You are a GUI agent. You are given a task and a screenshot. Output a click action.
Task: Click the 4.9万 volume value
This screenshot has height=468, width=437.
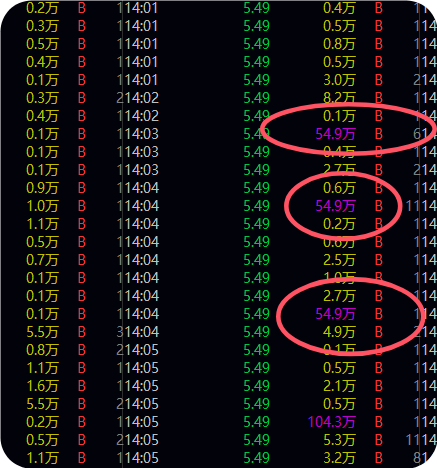pos(339,332)
